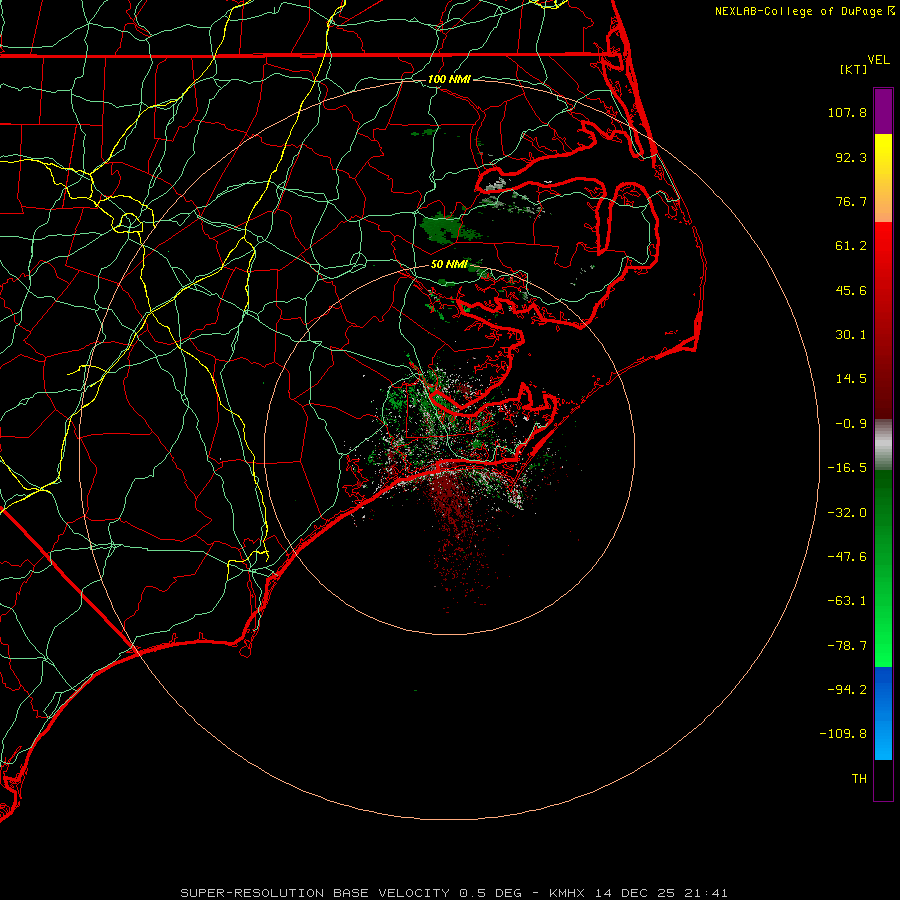The image size is (900, 900).
Task: Click the green velocity patch north of the 50 NMI label
Action: [443, 227]
